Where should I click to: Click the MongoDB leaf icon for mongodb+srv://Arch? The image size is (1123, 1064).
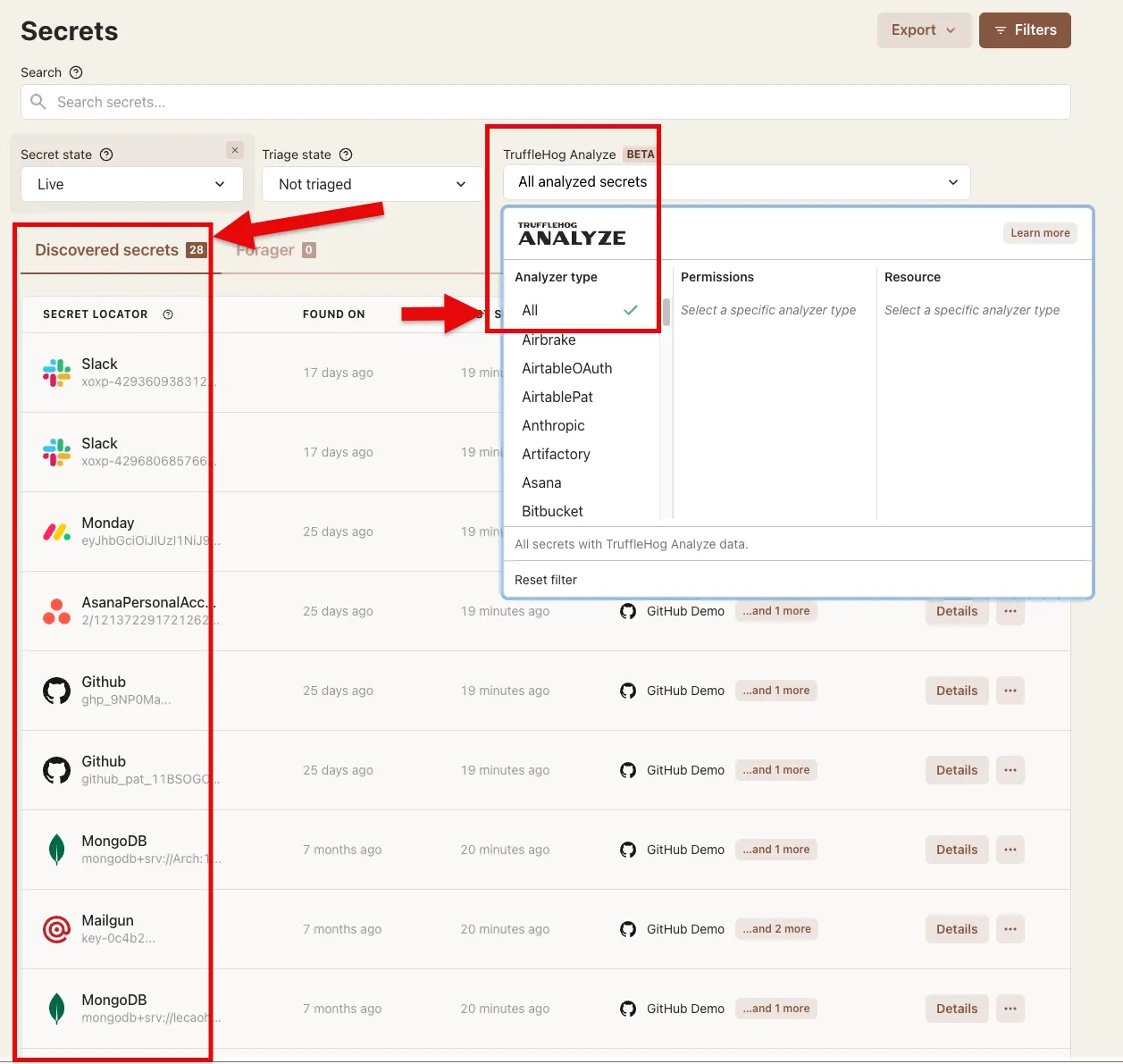[x=56, y=850]
